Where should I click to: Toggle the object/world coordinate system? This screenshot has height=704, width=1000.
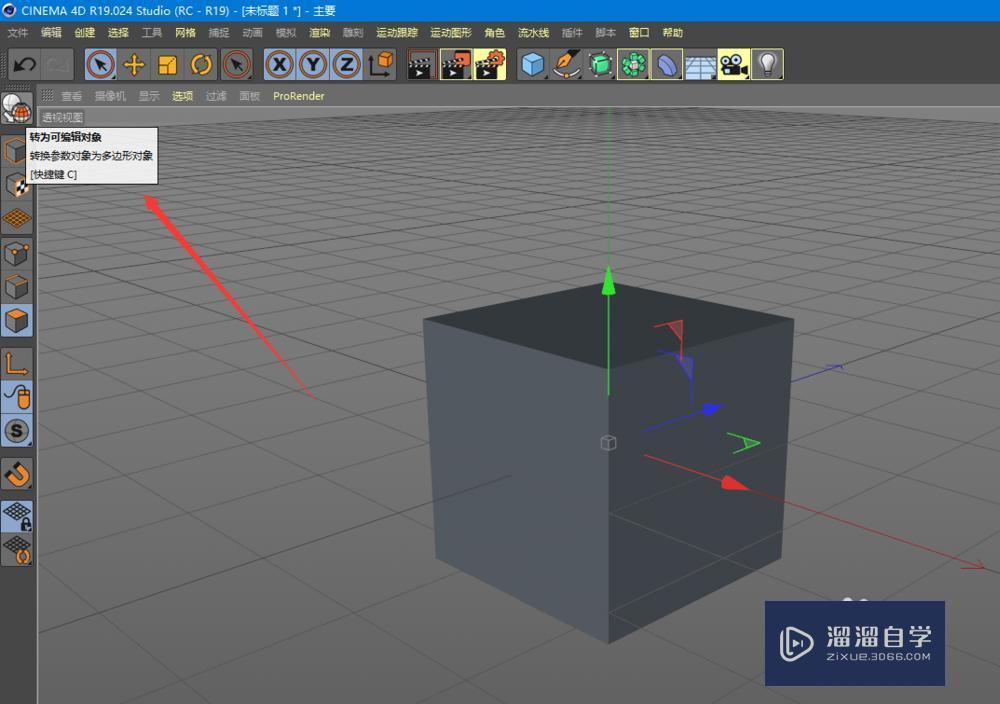pos(381,64)
